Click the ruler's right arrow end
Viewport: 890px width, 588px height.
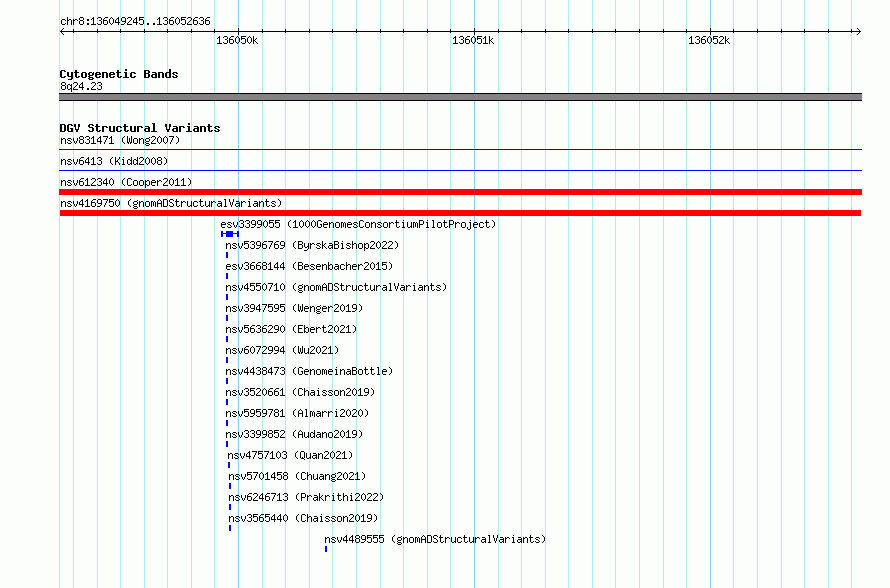pos(858,31)
